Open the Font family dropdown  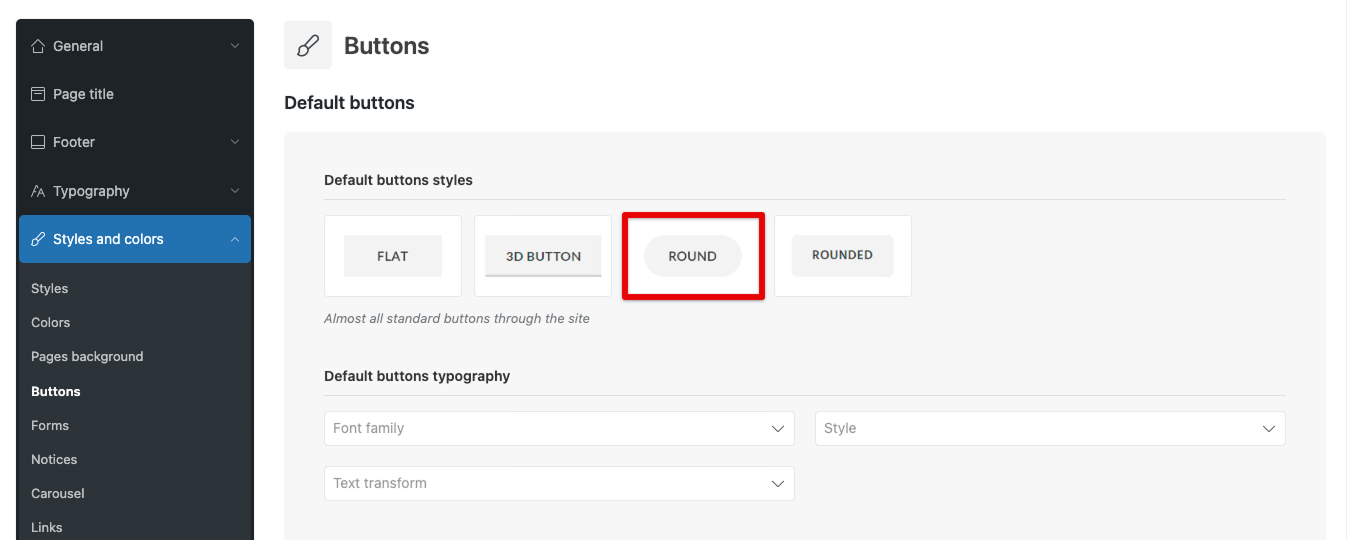559,428
